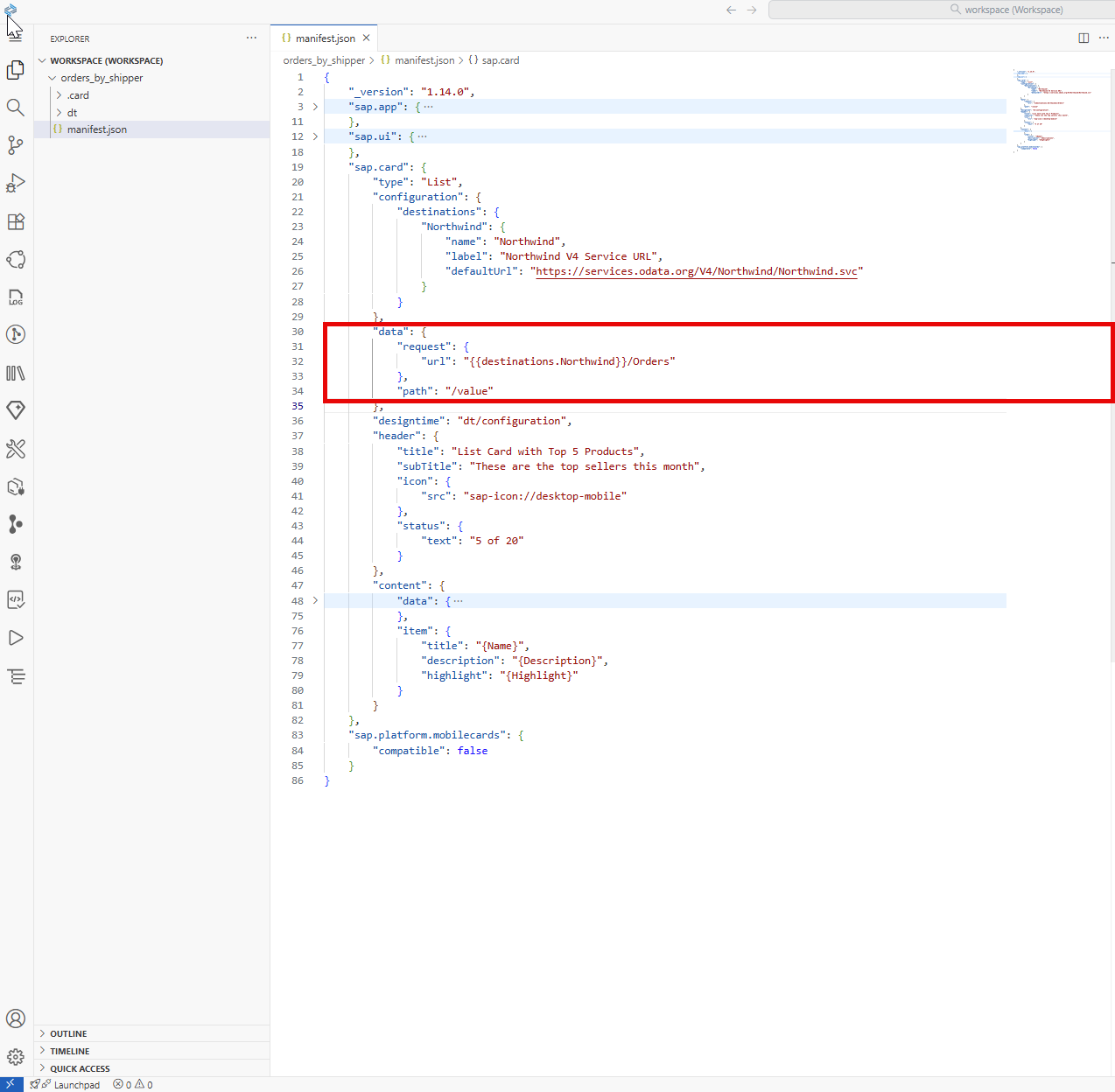Click the circled git branch icon
The image size is (1115, 1092).
[x=16, y=334]
